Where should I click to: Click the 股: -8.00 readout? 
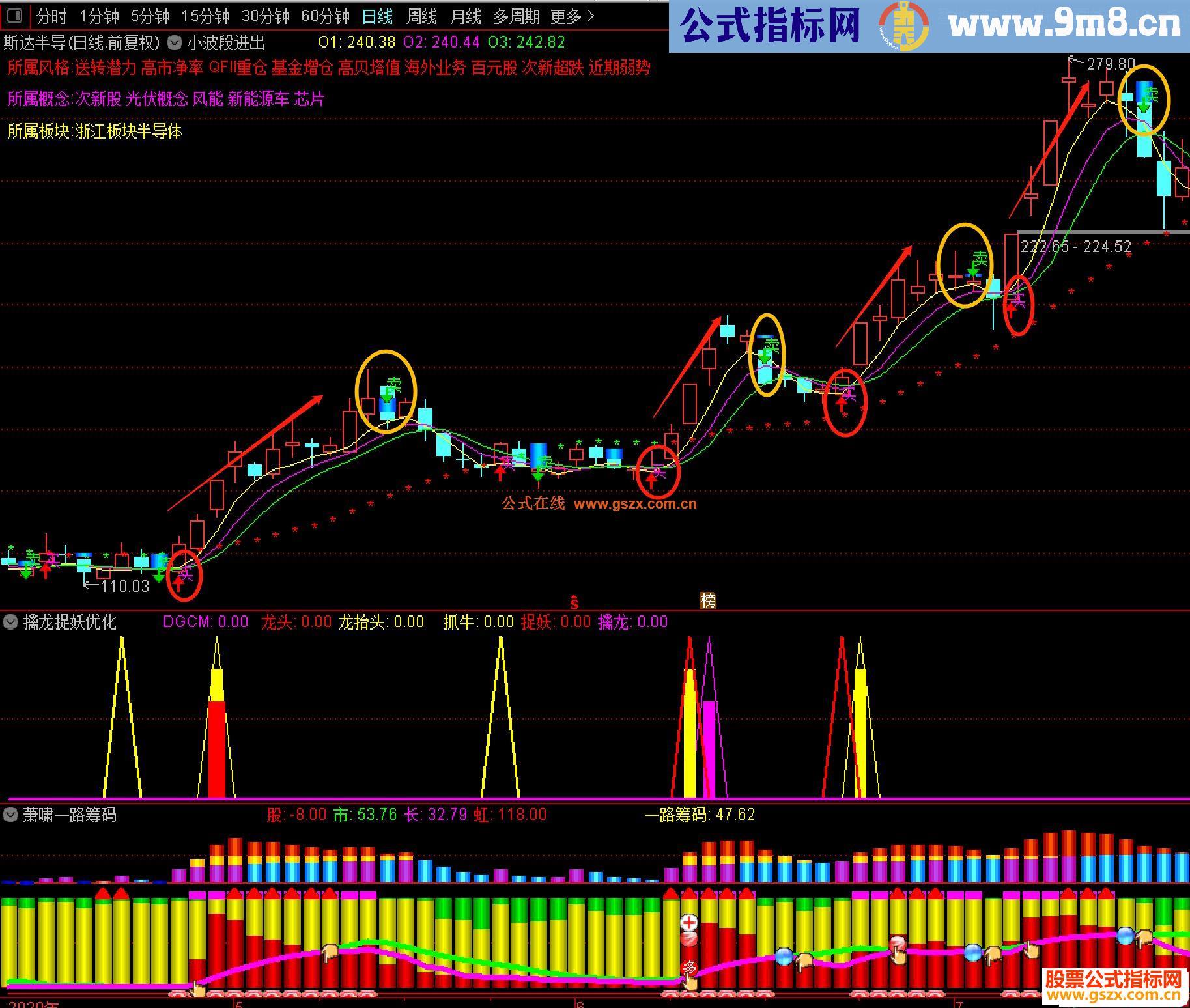point(296,815)
